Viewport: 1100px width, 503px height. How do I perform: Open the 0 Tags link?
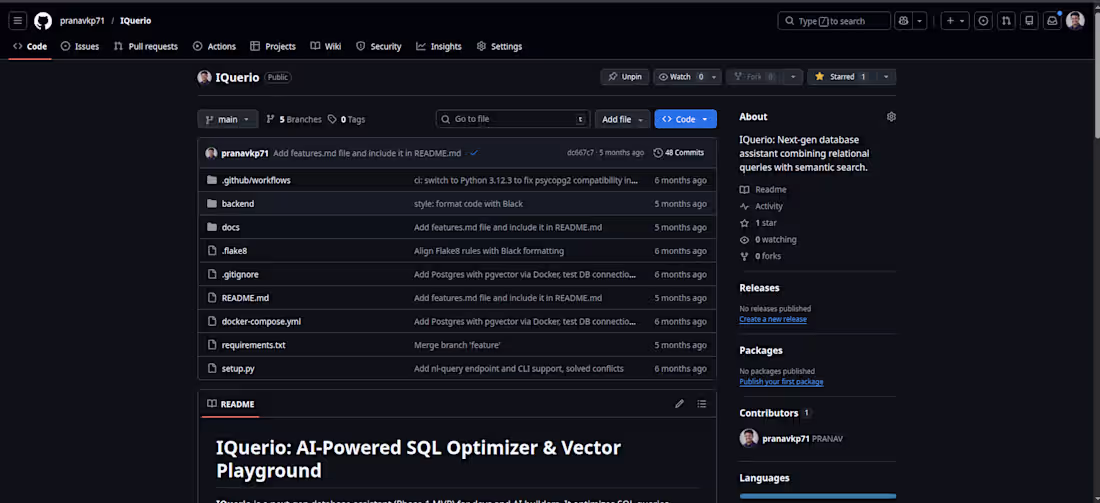(347, 119)
